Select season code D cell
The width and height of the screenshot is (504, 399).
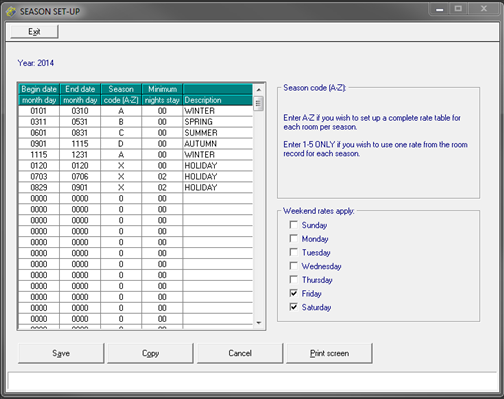coord(121,144)
